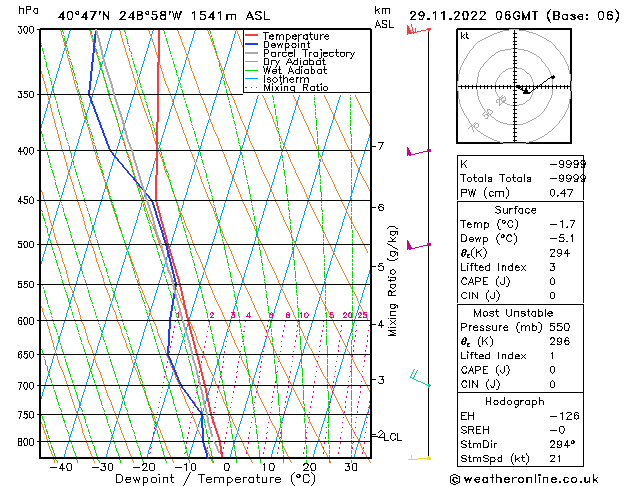The height and width of the screenshot is (486, 629).
Task: Click the 30 temperature axis label
Action: [351, 467]
